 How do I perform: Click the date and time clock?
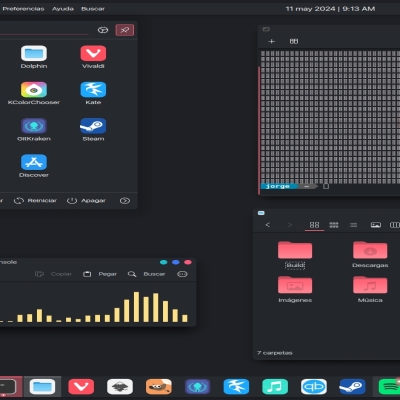(x=330, y=9)
